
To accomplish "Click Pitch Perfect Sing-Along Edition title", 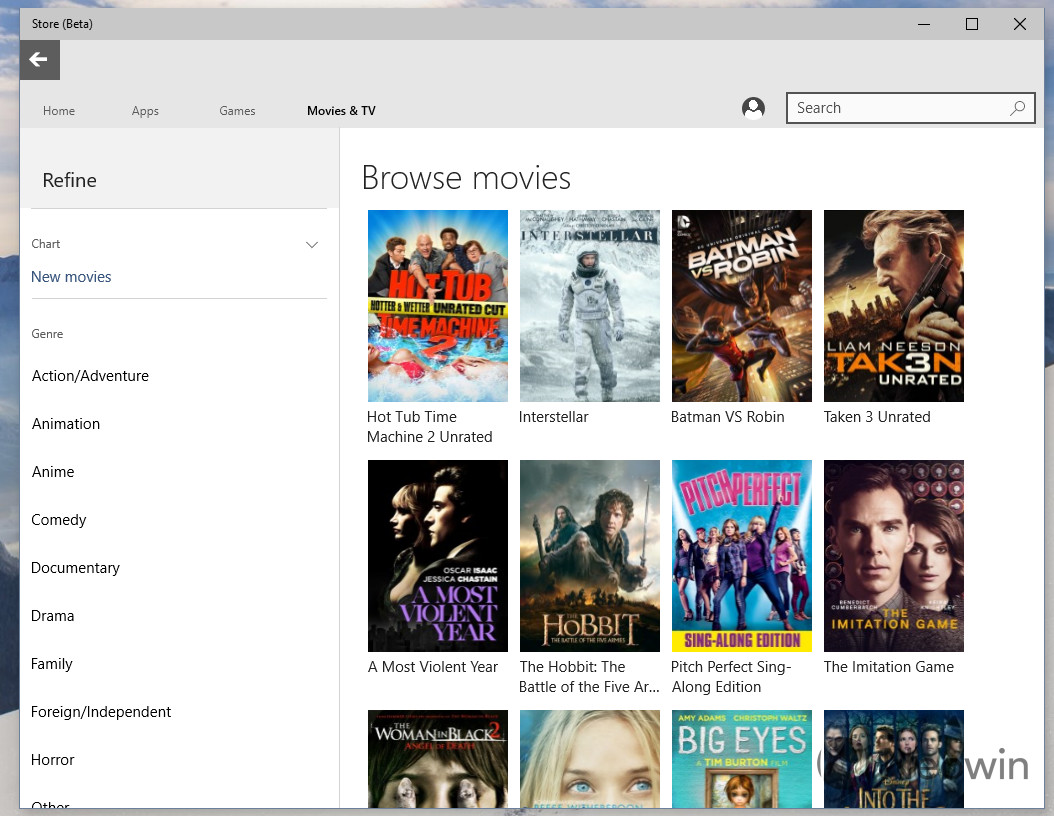I will pyautogui.click(x=731, y=677).
